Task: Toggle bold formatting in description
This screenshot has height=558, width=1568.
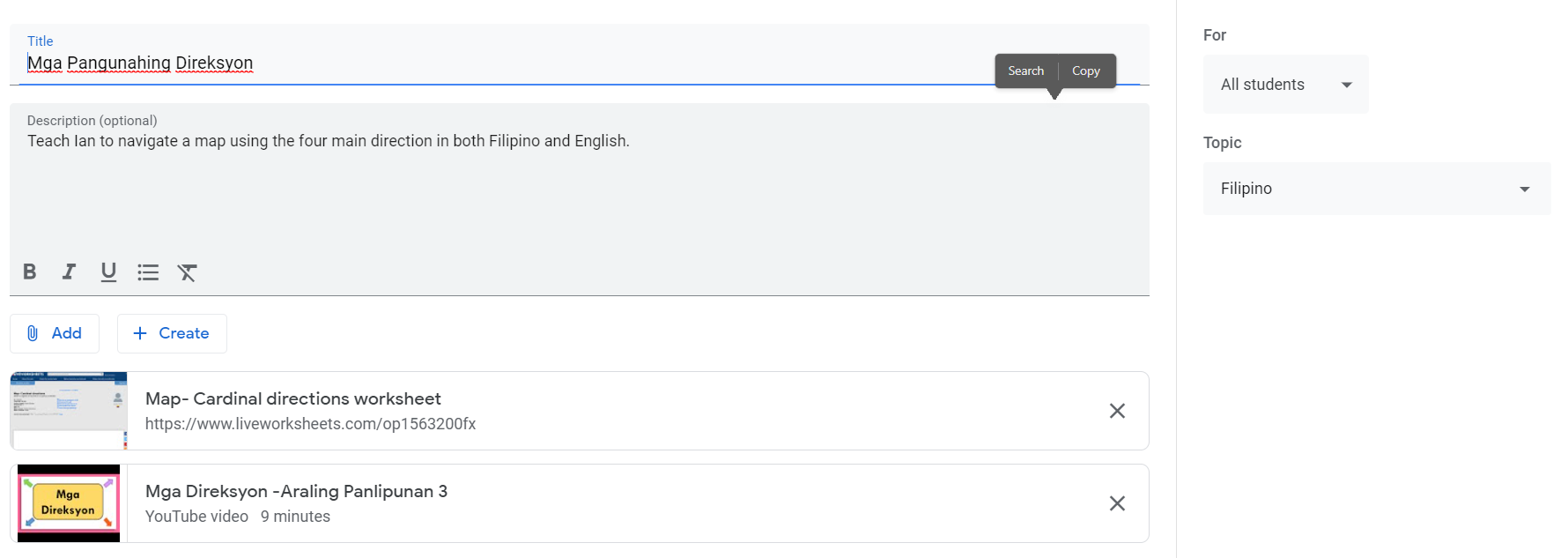Action: [30, 272]
